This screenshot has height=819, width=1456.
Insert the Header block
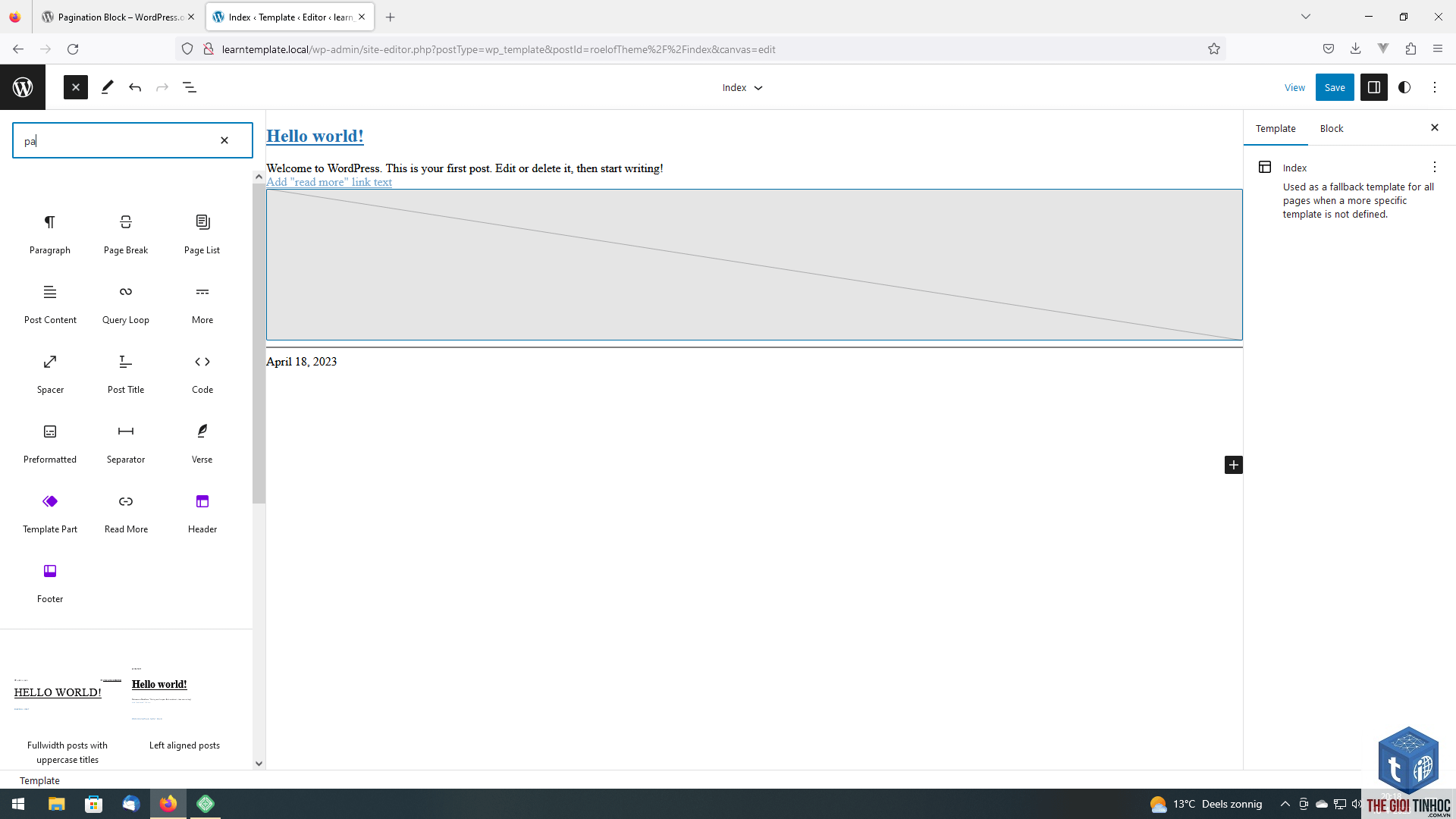(202, 513)
